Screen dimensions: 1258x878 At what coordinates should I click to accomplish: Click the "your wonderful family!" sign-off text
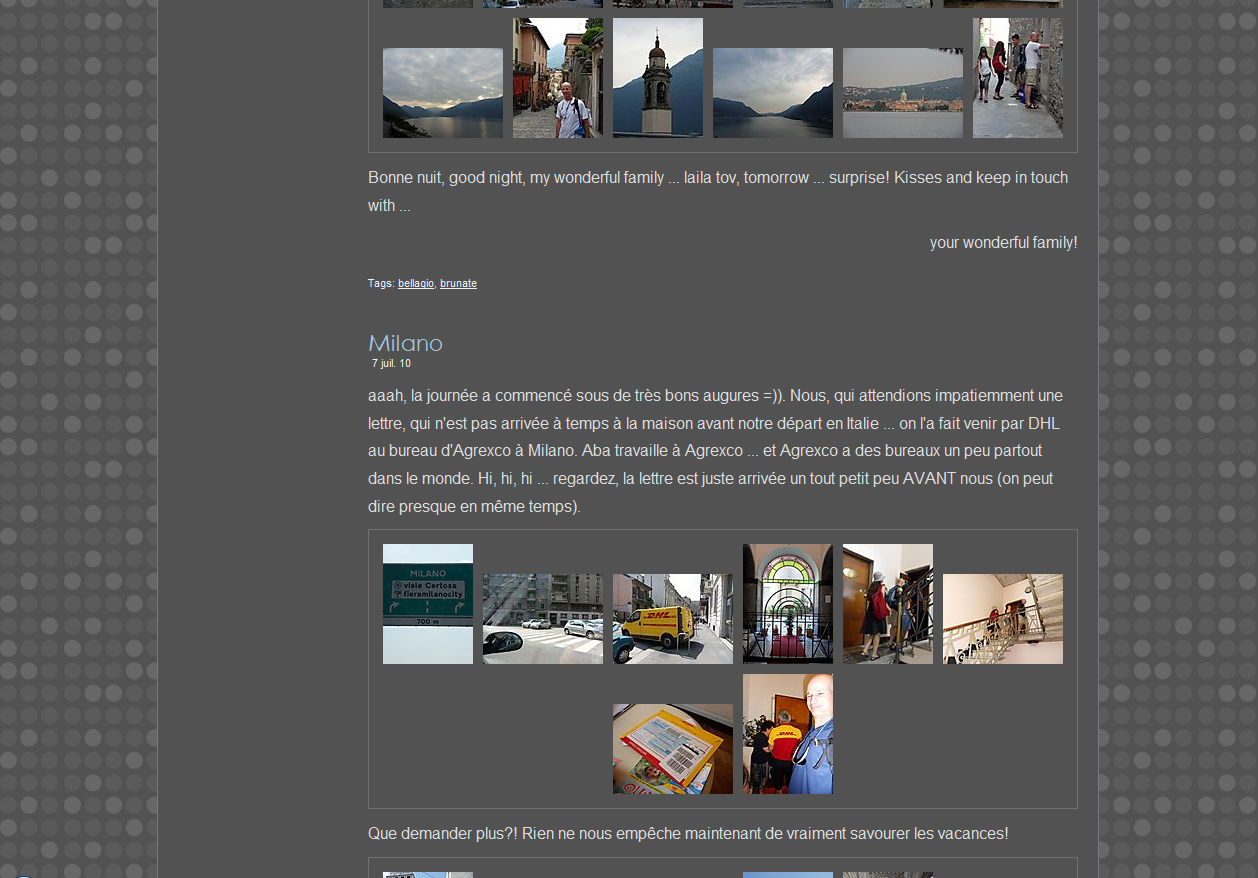pyautogui.click(x=1003, y=243)
